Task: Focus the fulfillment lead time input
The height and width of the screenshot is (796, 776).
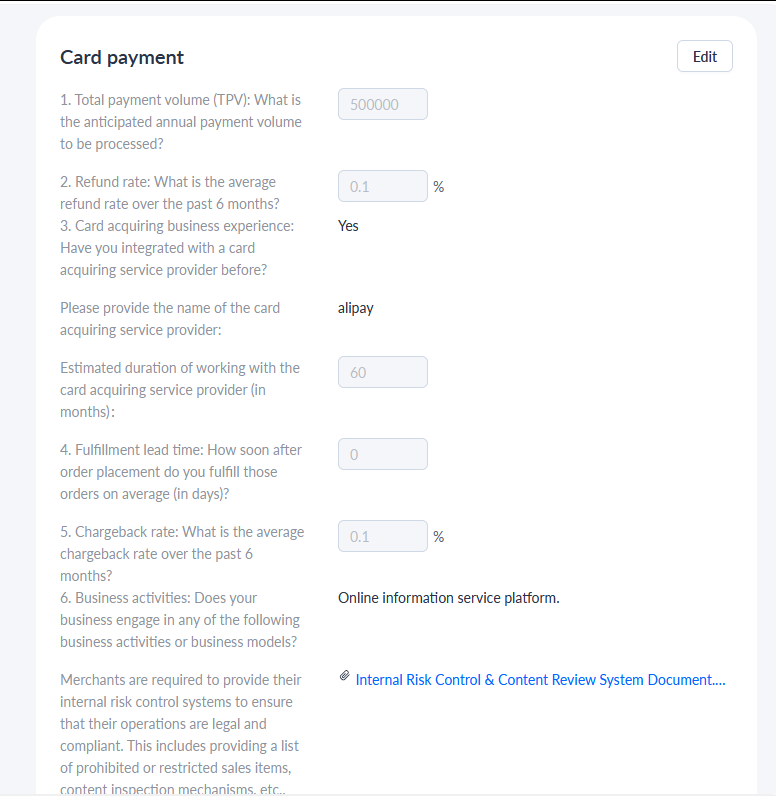Action: (x=383, y=454)
